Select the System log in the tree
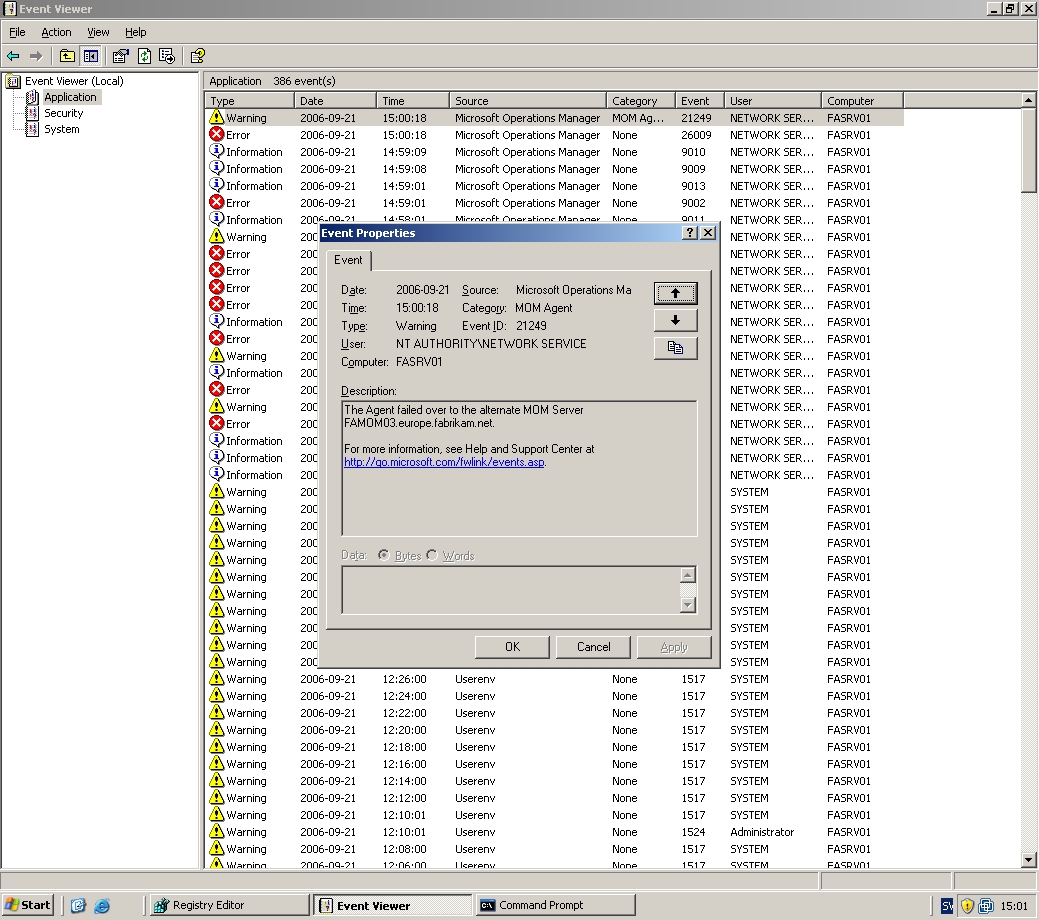This screenshot has height=920, width=1039. (x=61, y=129)
